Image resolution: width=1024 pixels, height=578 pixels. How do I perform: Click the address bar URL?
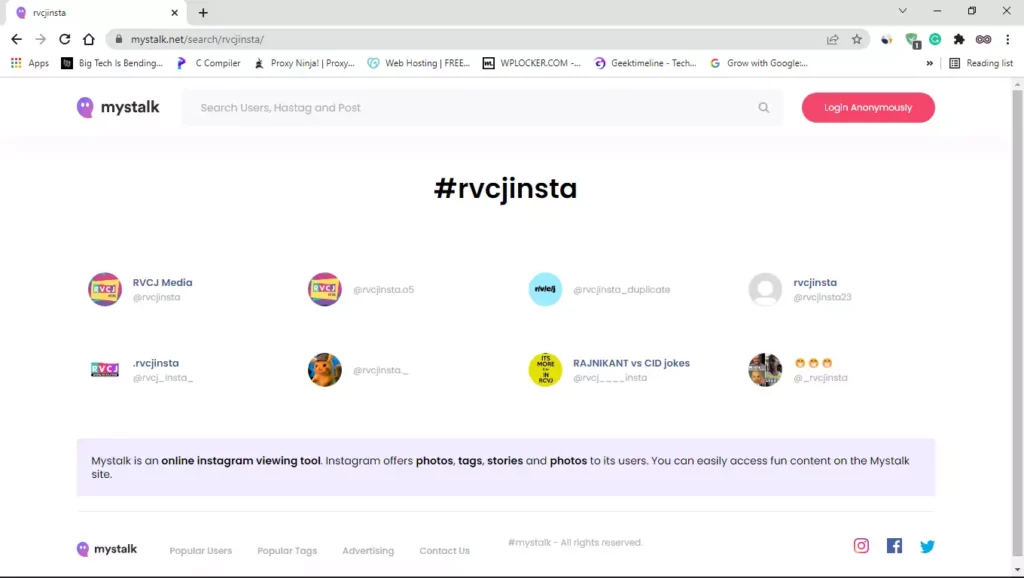[197, 39]
